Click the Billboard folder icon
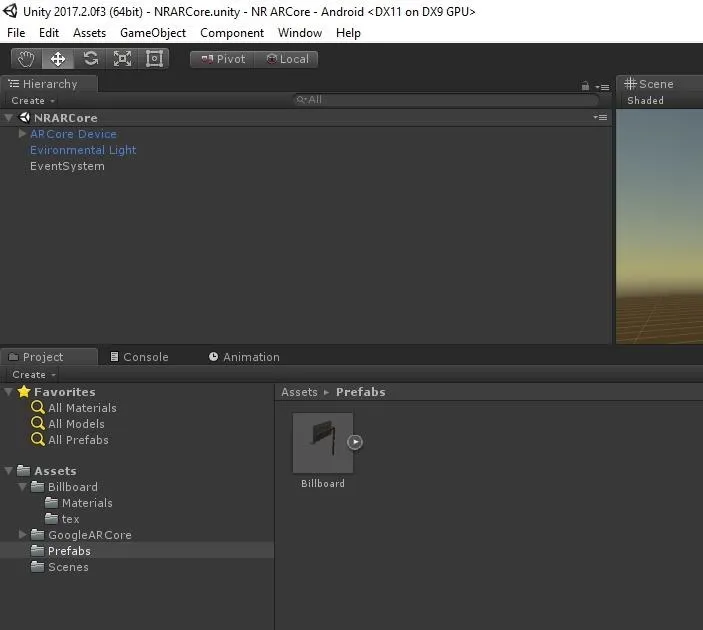This screenshot has height=630, width=703. (37, 487)
